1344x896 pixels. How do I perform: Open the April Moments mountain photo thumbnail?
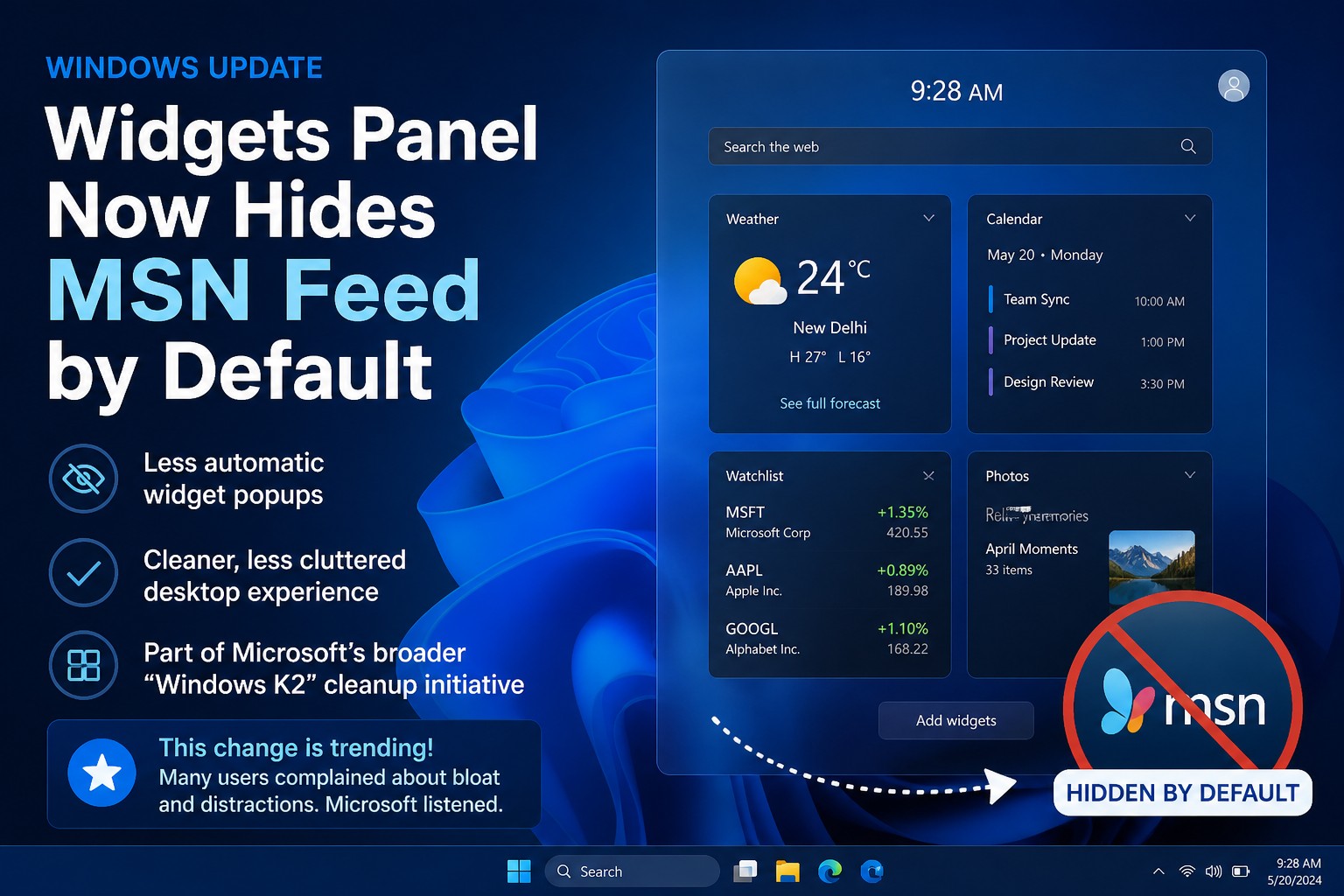[1151, 566]
